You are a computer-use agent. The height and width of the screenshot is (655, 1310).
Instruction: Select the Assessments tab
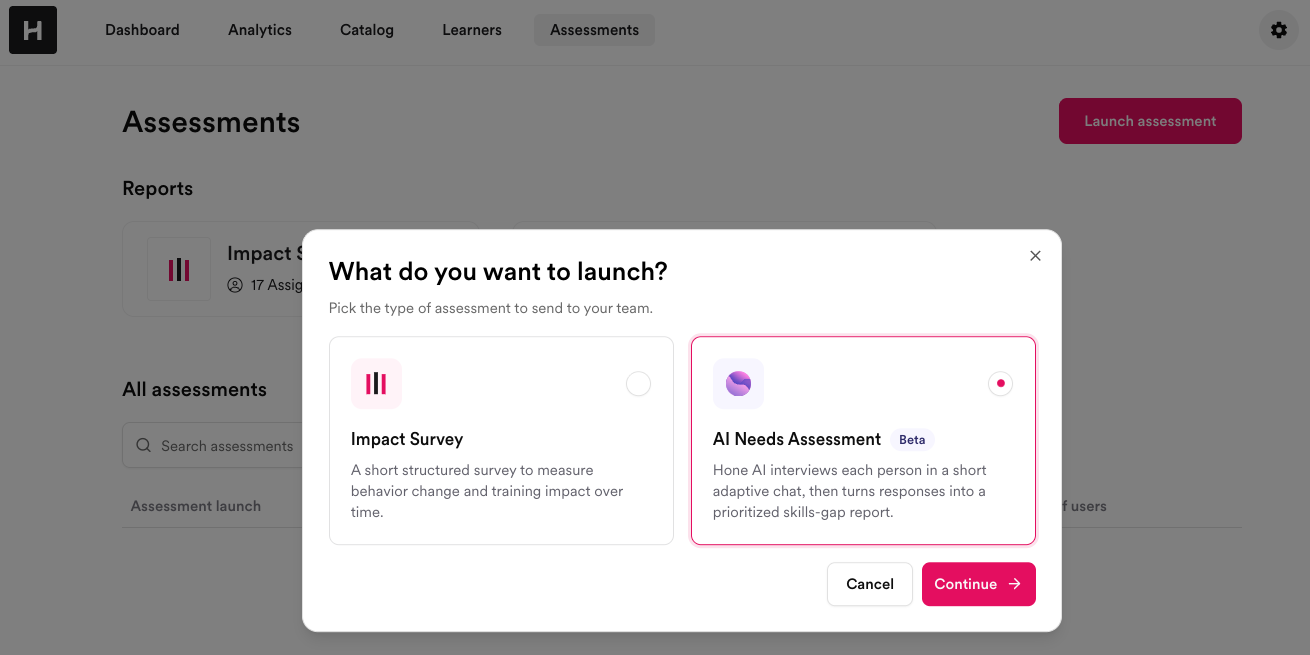pyautogui.click(x=594, y=30)
